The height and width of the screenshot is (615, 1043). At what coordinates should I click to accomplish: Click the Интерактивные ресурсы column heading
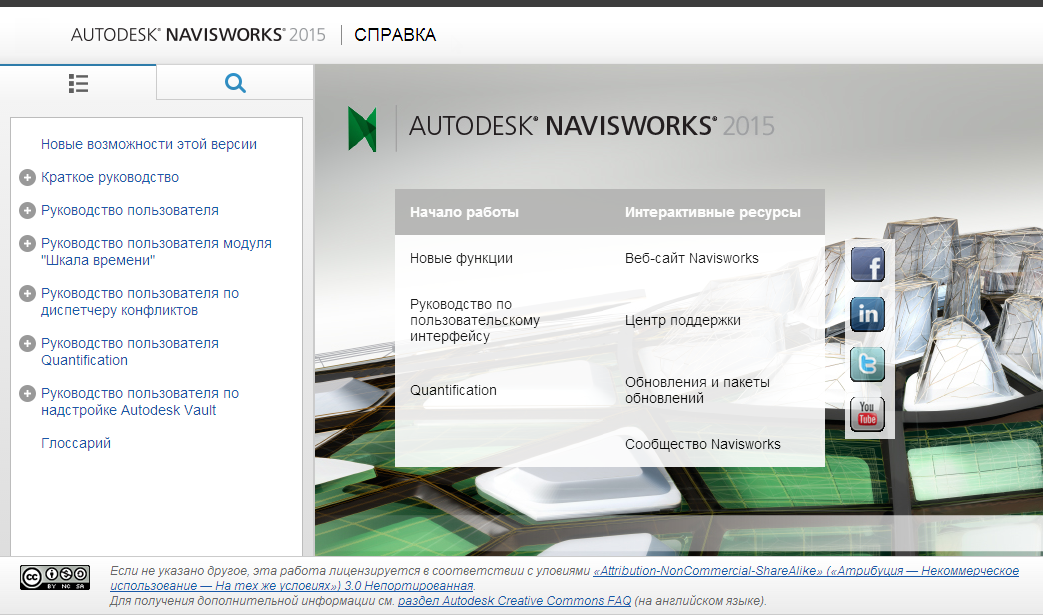tap(712, 212)
